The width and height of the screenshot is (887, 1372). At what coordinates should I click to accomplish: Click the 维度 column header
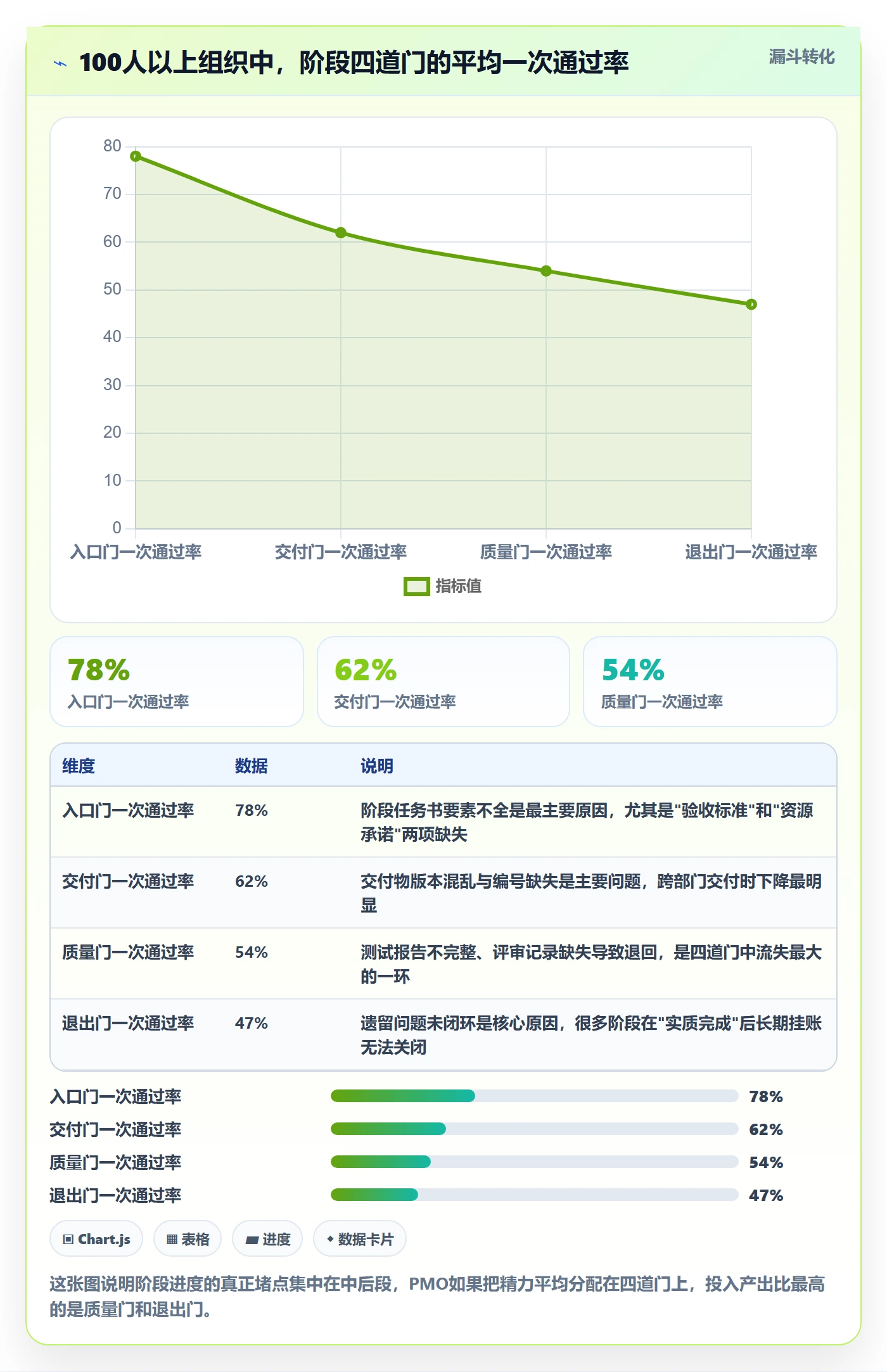79,766
